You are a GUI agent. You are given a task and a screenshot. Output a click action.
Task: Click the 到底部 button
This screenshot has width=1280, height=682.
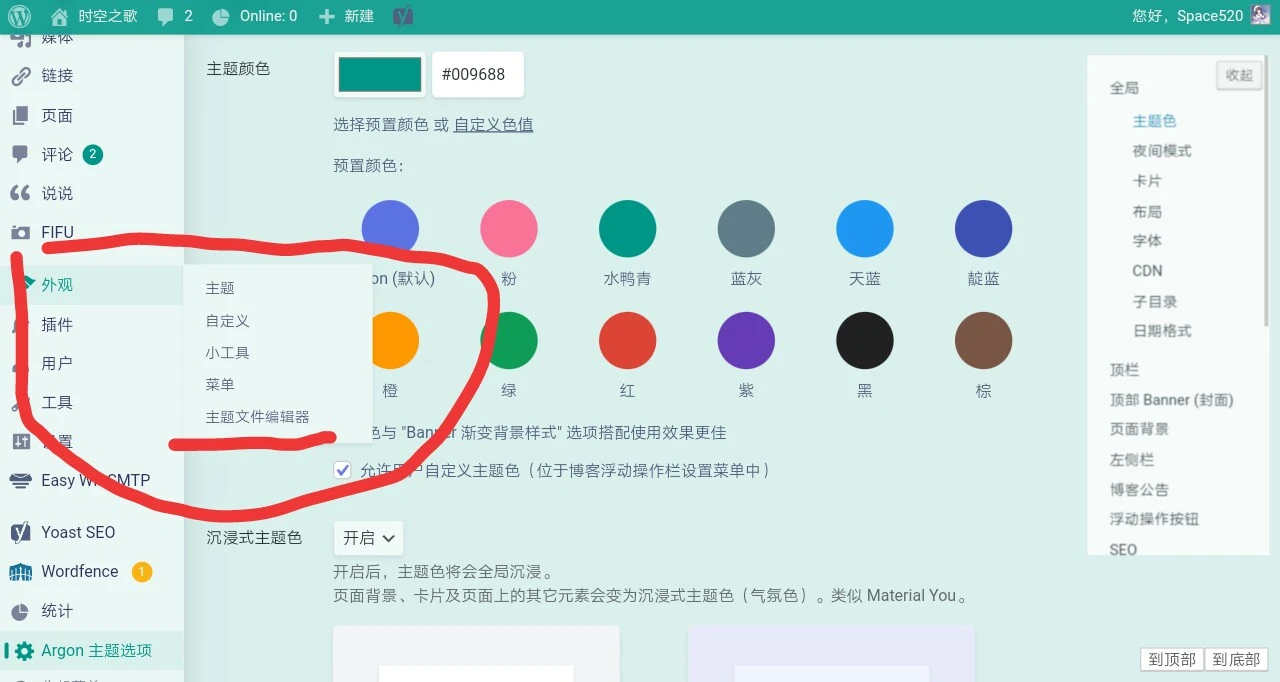(x=1236, y=660)
